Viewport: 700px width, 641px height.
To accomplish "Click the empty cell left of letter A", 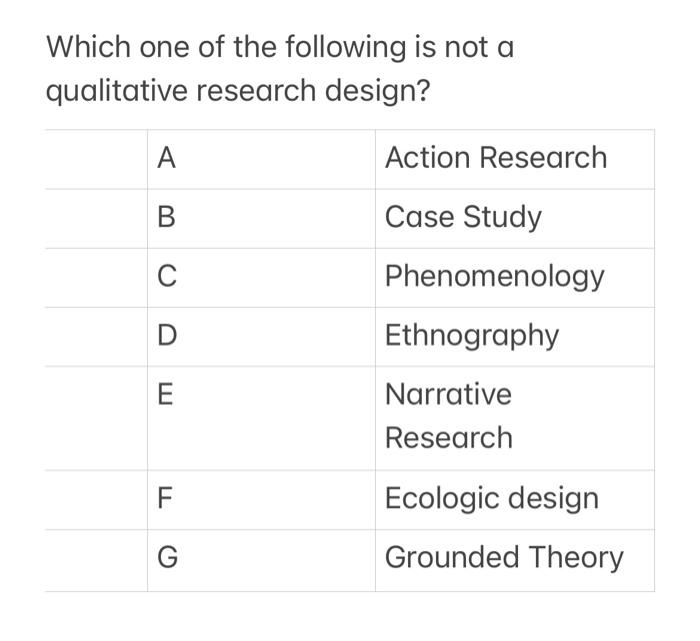I will pos(96,159).
